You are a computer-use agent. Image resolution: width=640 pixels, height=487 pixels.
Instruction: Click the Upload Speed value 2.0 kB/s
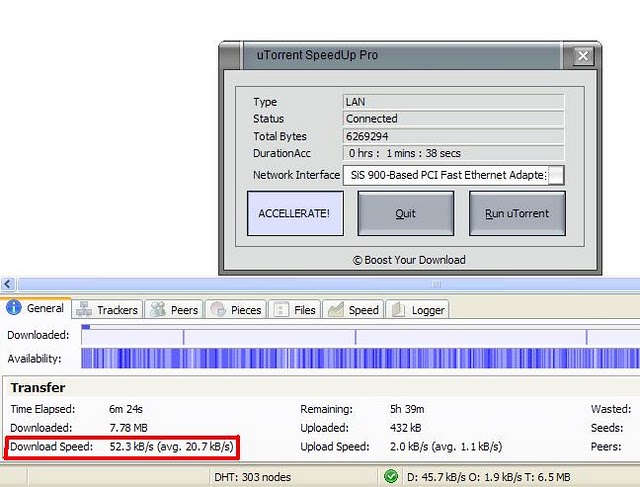(446, 447)
